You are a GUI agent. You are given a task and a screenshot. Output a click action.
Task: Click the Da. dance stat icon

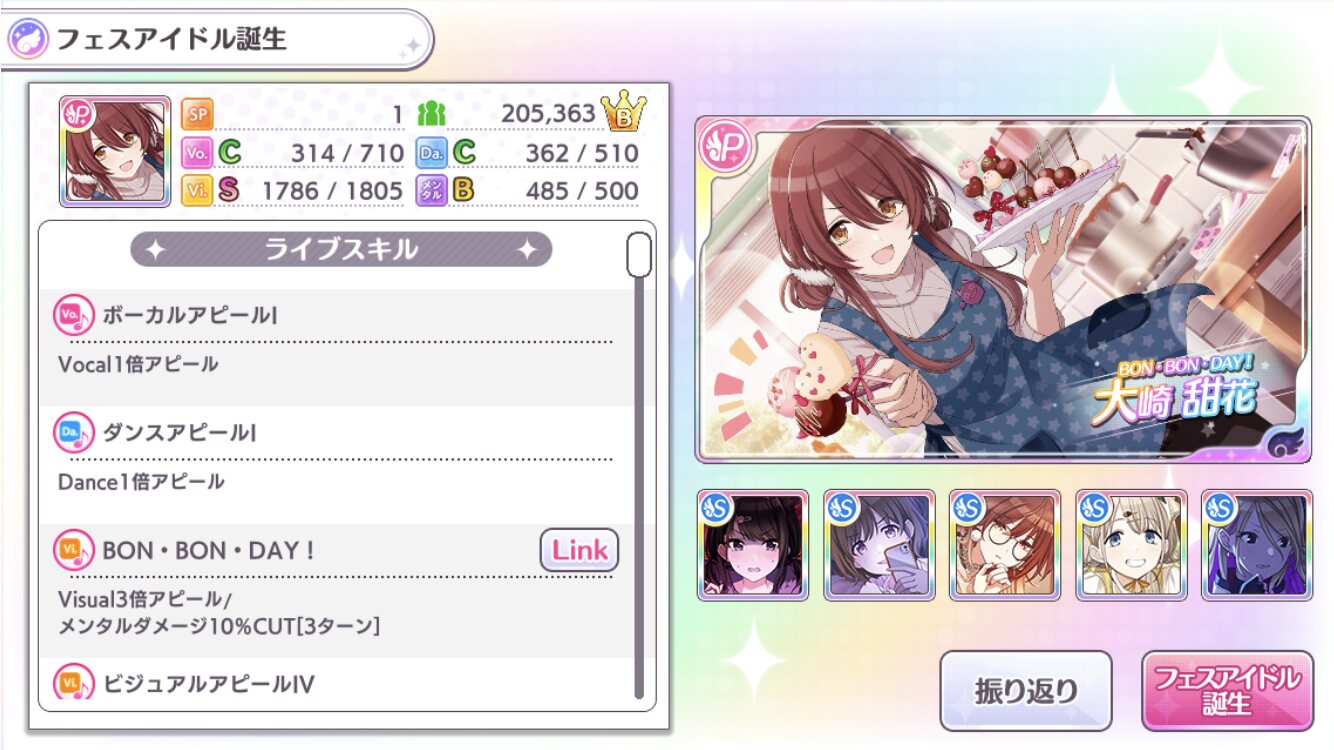tap(431, 153)
